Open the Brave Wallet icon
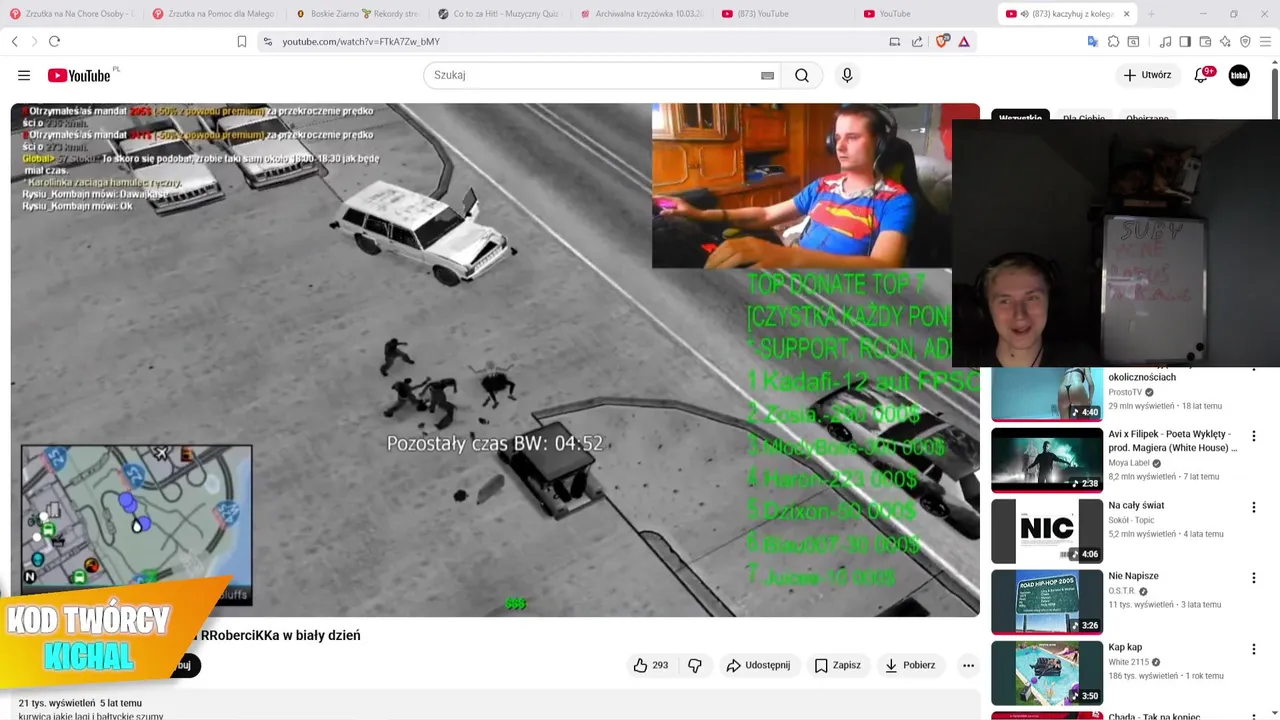1280x720 pixels. coord(1205,41)
